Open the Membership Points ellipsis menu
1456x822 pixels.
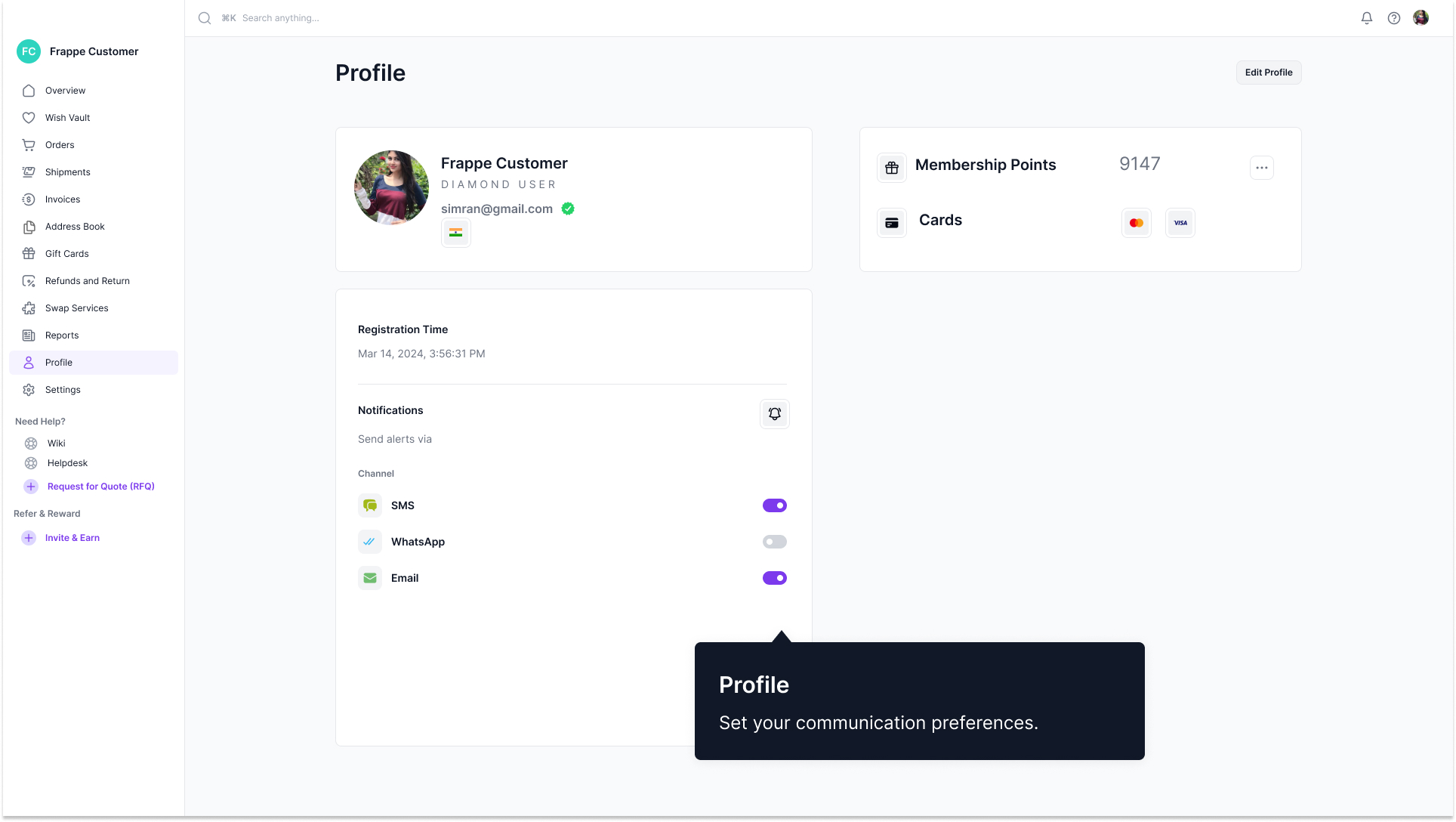[1261, 167]
